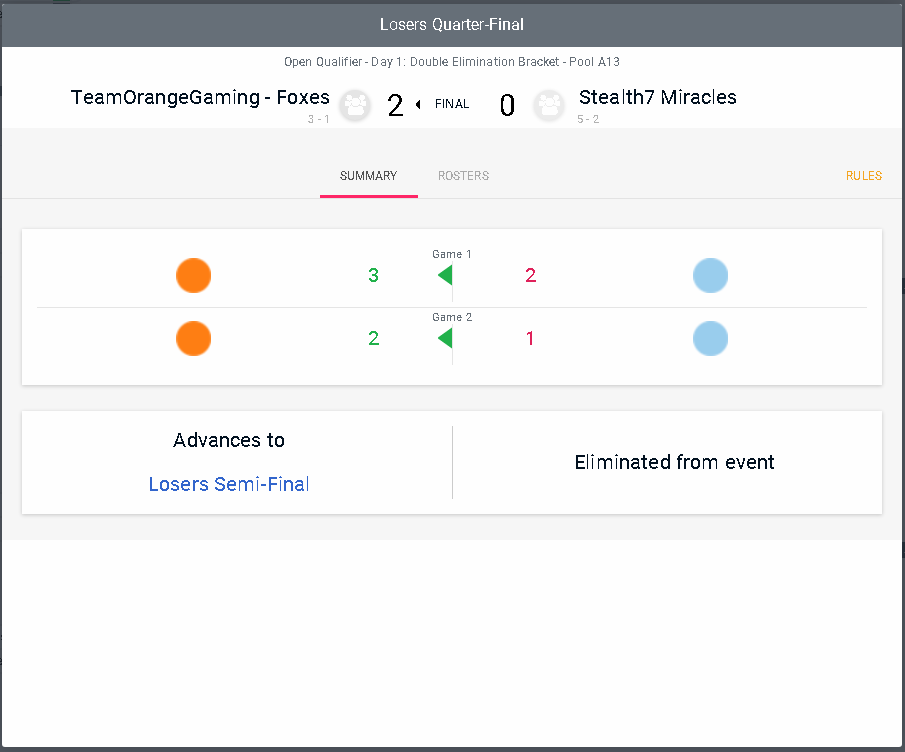Open the Rules link
This screenshot has width=905, height=752.
[863, 176]
